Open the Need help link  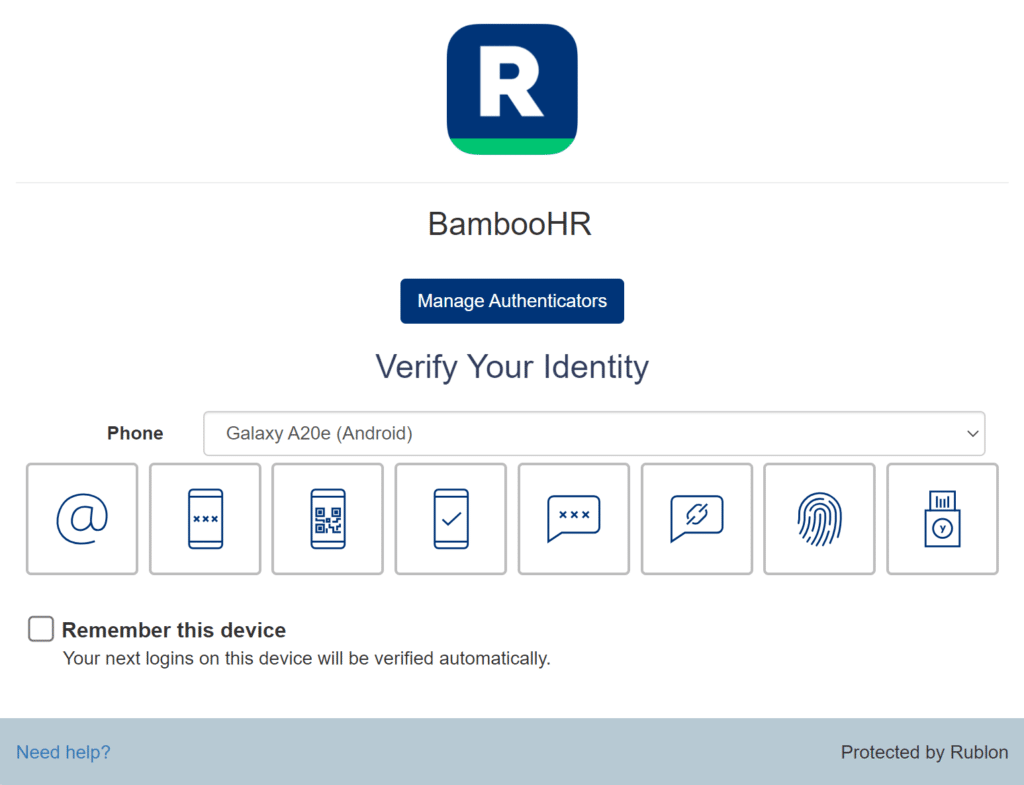63,752
